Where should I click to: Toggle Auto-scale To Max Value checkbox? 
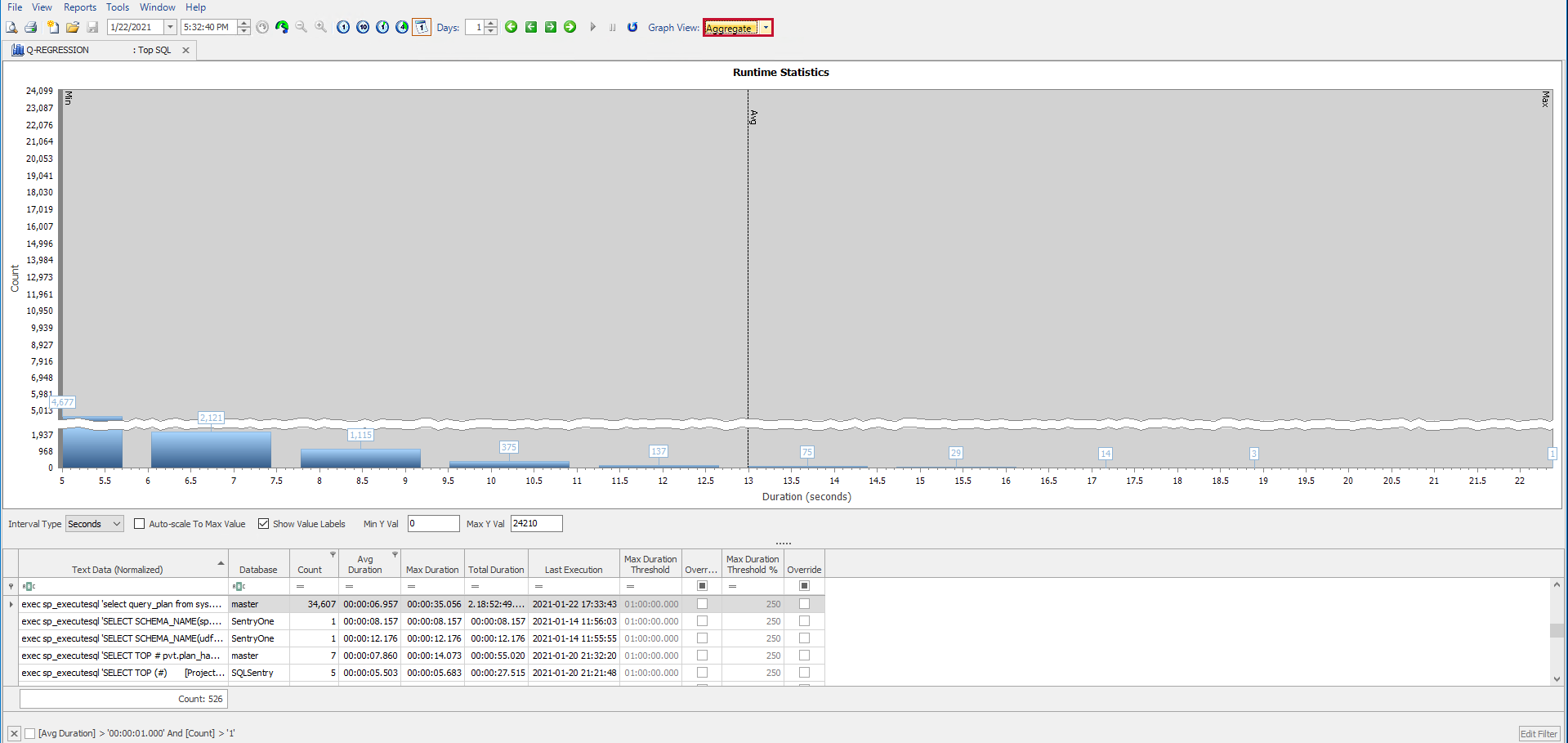[x=139, y=524]
